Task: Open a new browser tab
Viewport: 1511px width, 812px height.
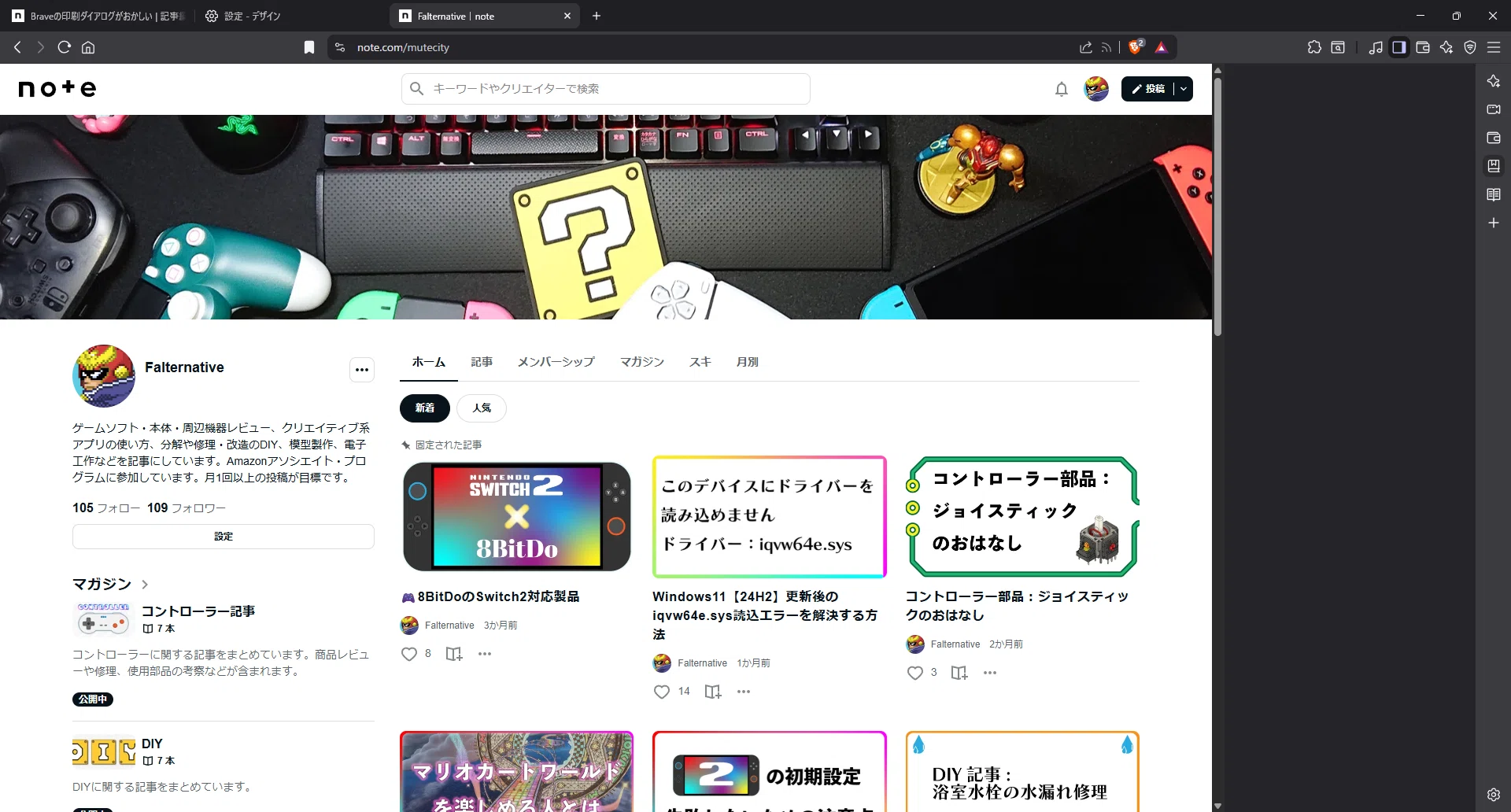Action: tap(597, 16)
